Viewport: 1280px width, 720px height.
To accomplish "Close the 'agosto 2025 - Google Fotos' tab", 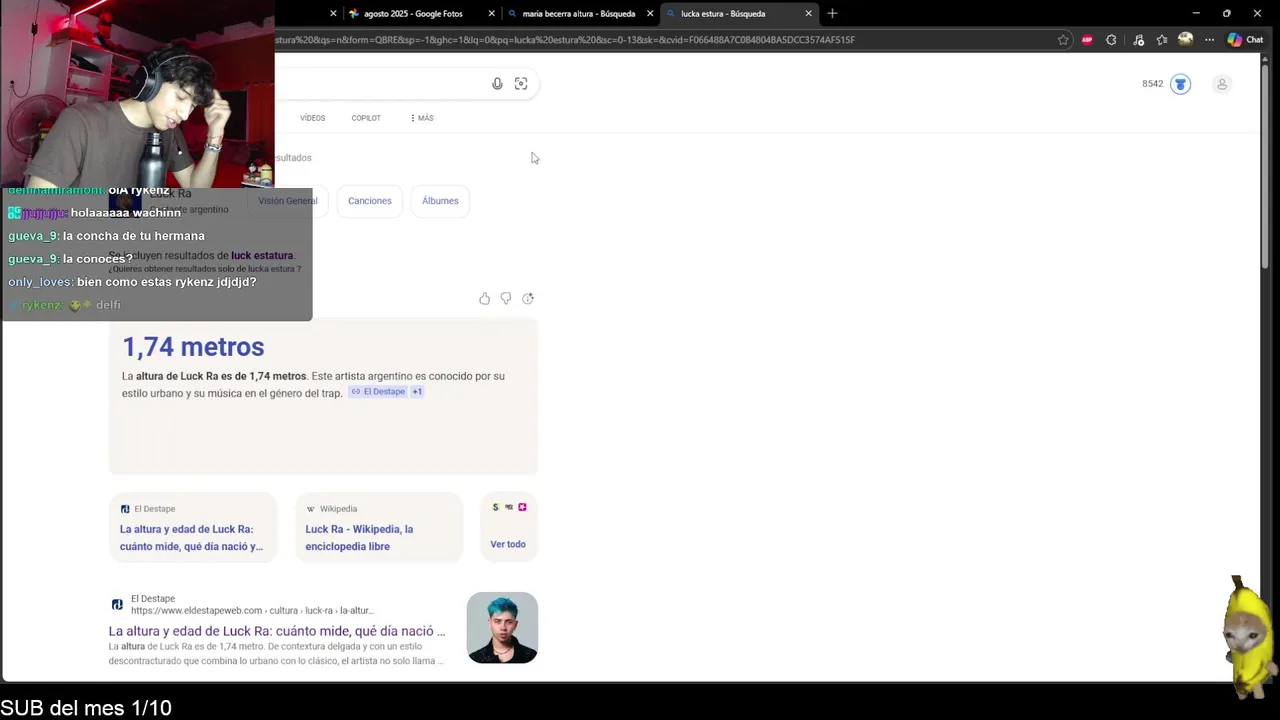I will 491,13.
